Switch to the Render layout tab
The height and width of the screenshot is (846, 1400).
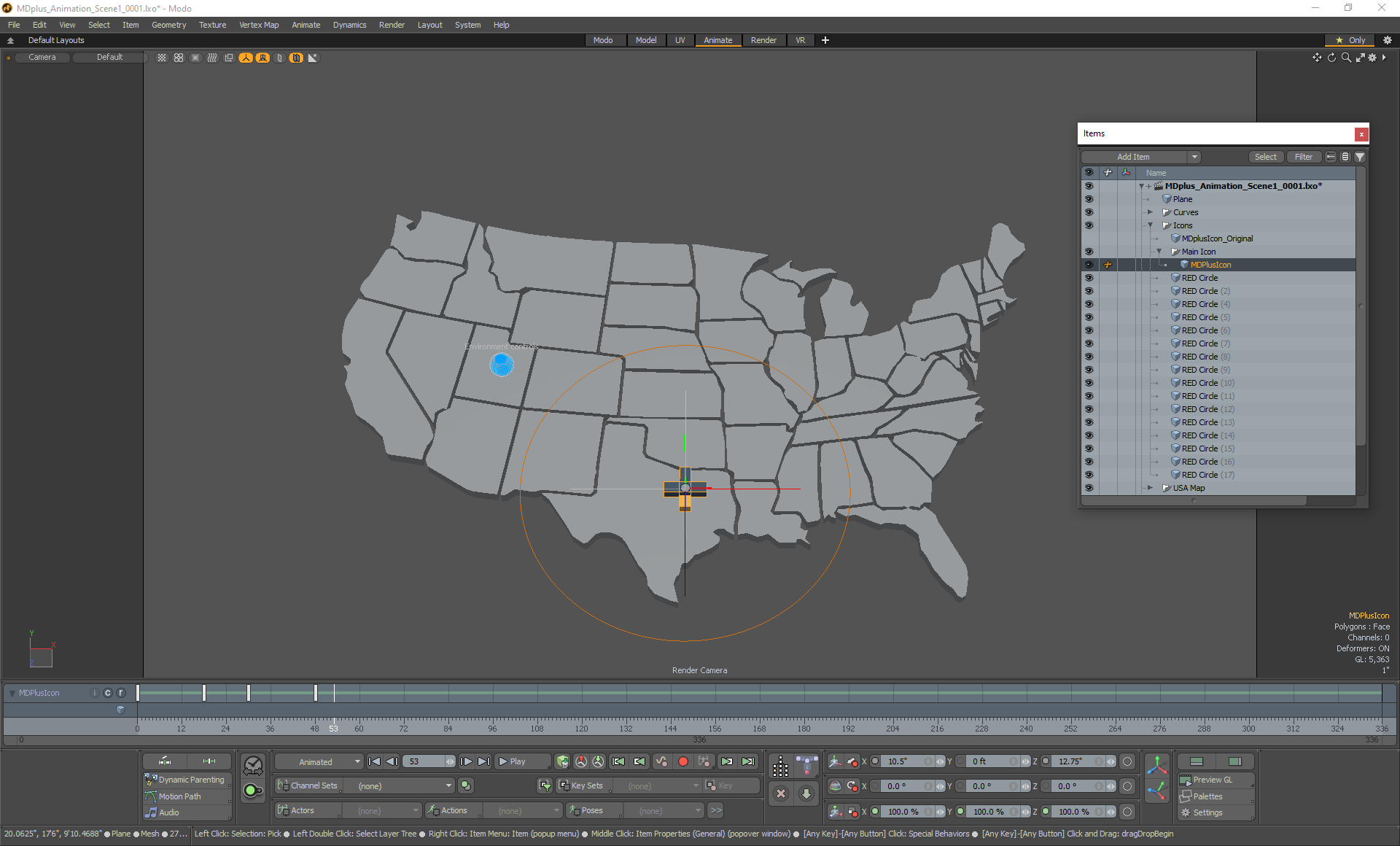tap(763, 40)
